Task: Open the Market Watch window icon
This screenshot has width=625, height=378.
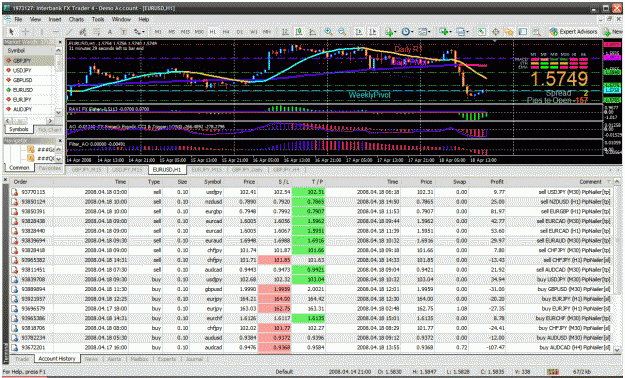Action: click(482, 32)
